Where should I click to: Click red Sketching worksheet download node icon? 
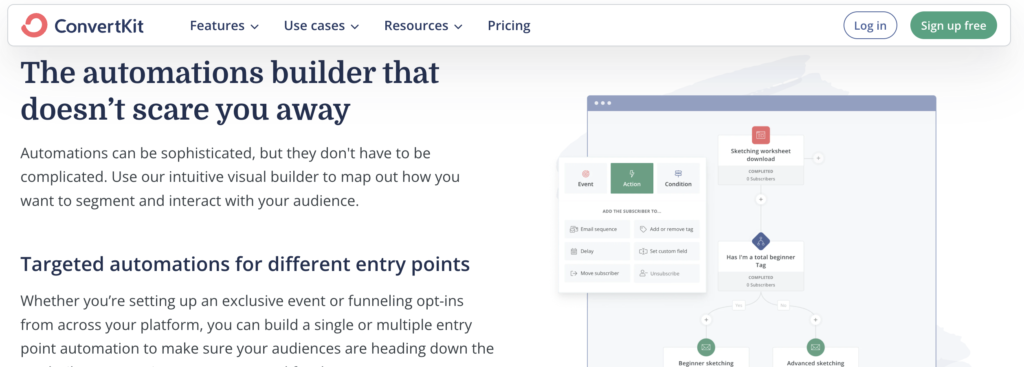point(760,135)
